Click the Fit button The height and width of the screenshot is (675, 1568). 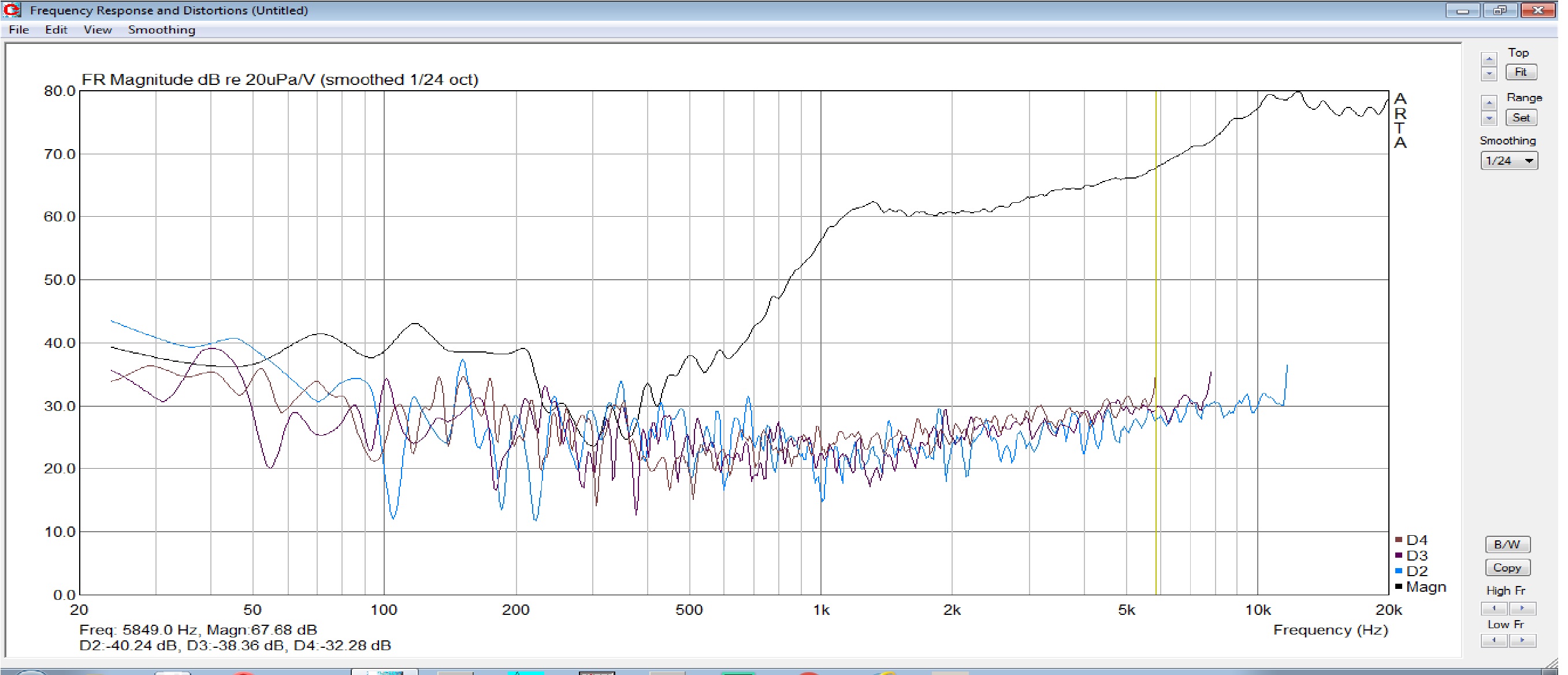1521,72
